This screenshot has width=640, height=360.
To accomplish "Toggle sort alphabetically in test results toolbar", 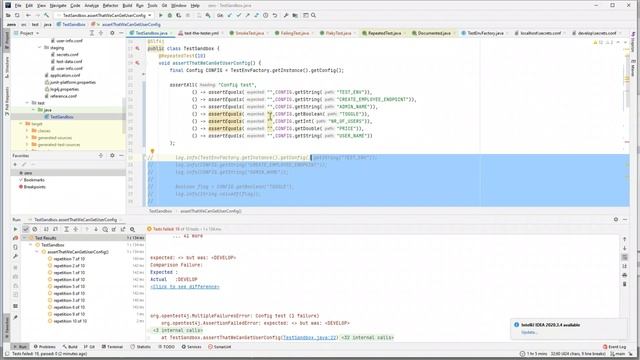I will 46,229.
